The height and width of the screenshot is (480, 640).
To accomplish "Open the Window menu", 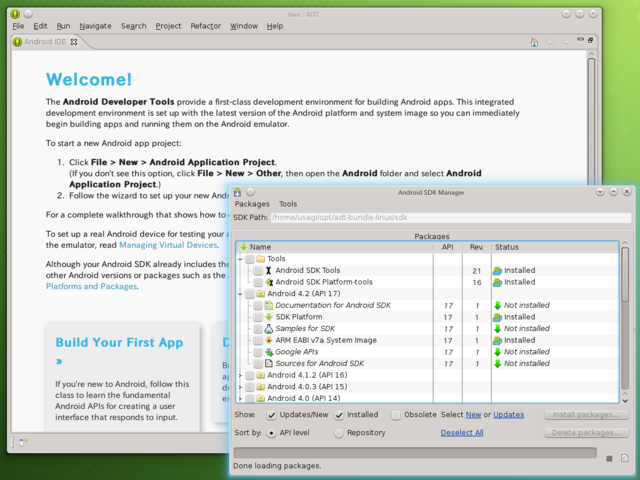I will (244, 26).
